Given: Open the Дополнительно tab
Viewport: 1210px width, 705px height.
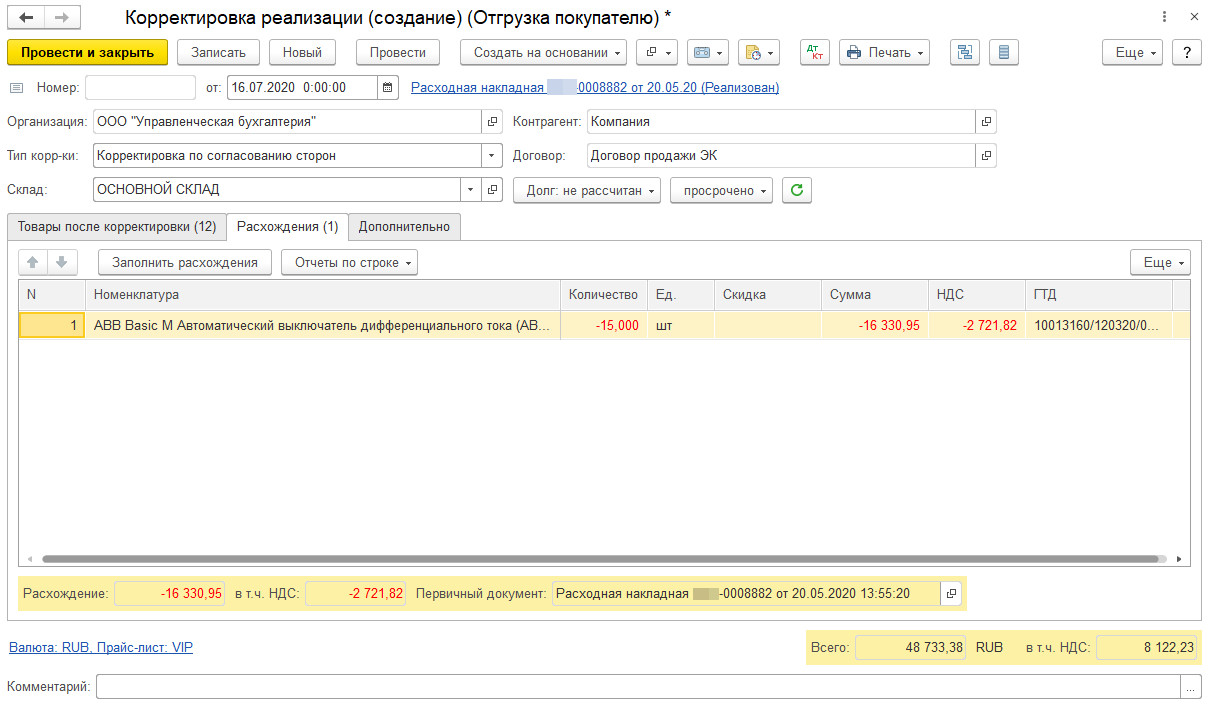Looking at the screenshot, I should click(x=404, y=227).
